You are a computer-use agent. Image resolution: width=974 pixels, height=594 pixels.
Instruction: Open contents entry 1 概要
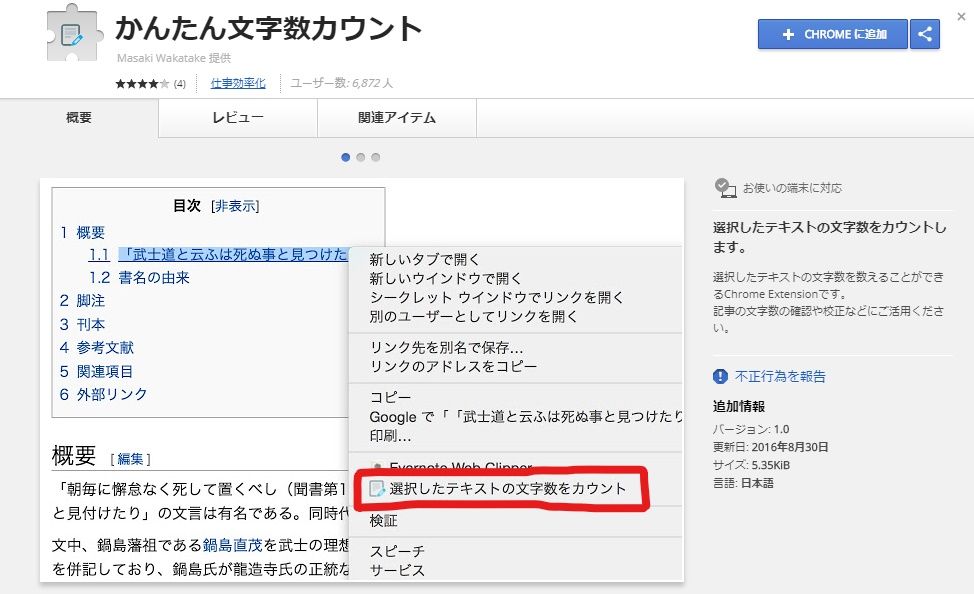coord(83,232)
